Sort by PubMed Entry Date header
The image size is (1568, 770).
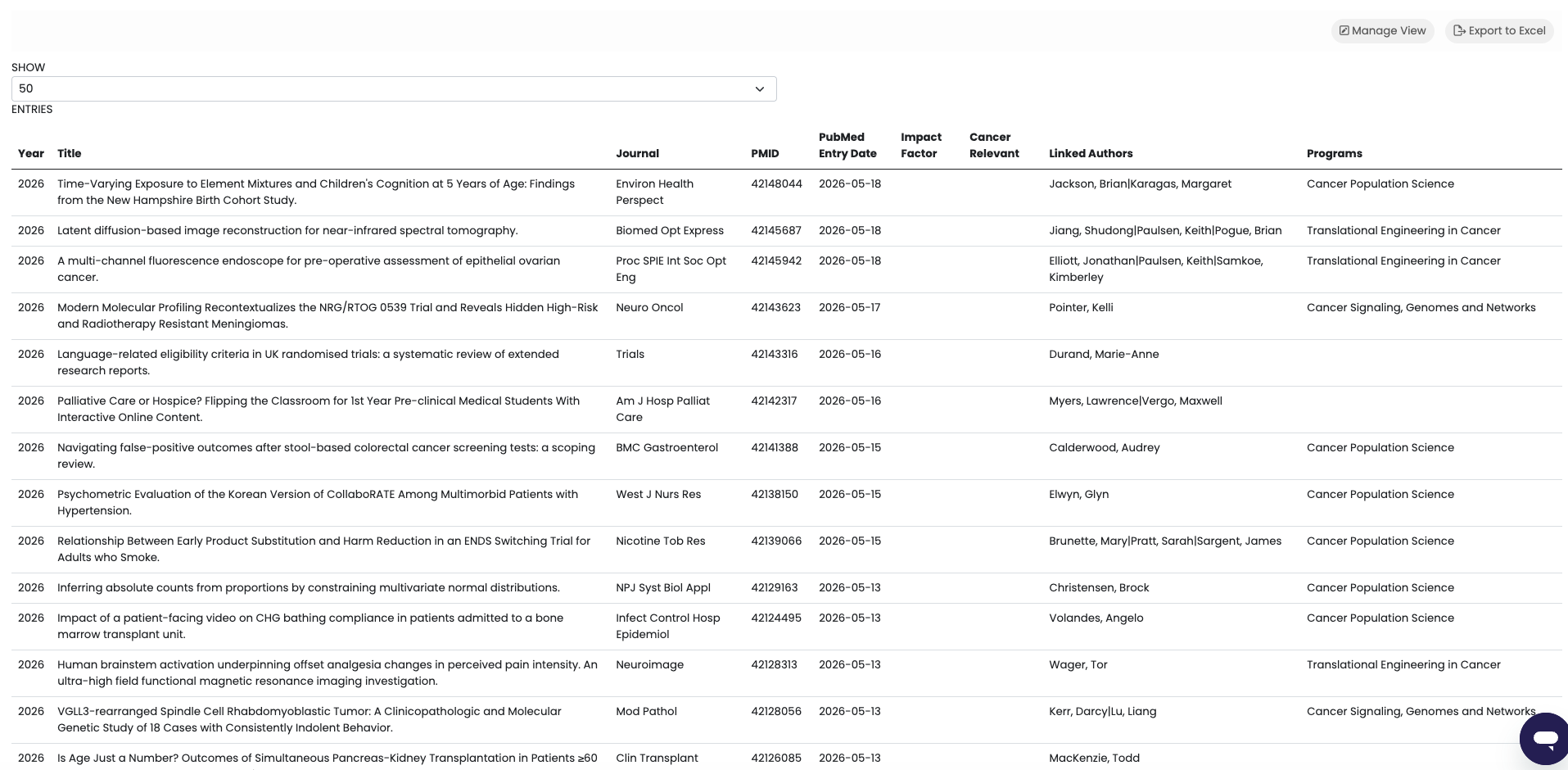847,145
